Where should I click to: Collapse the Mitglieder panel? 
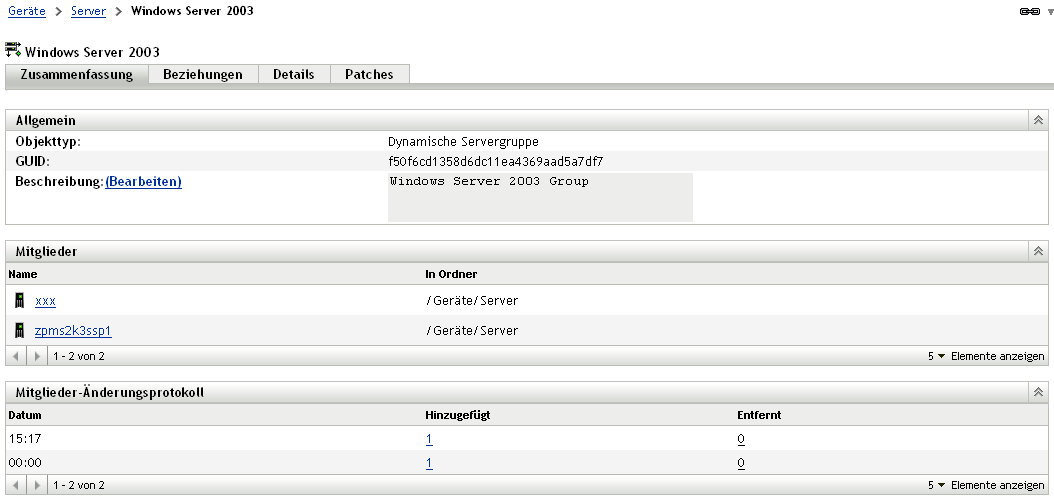[1038, 251]
